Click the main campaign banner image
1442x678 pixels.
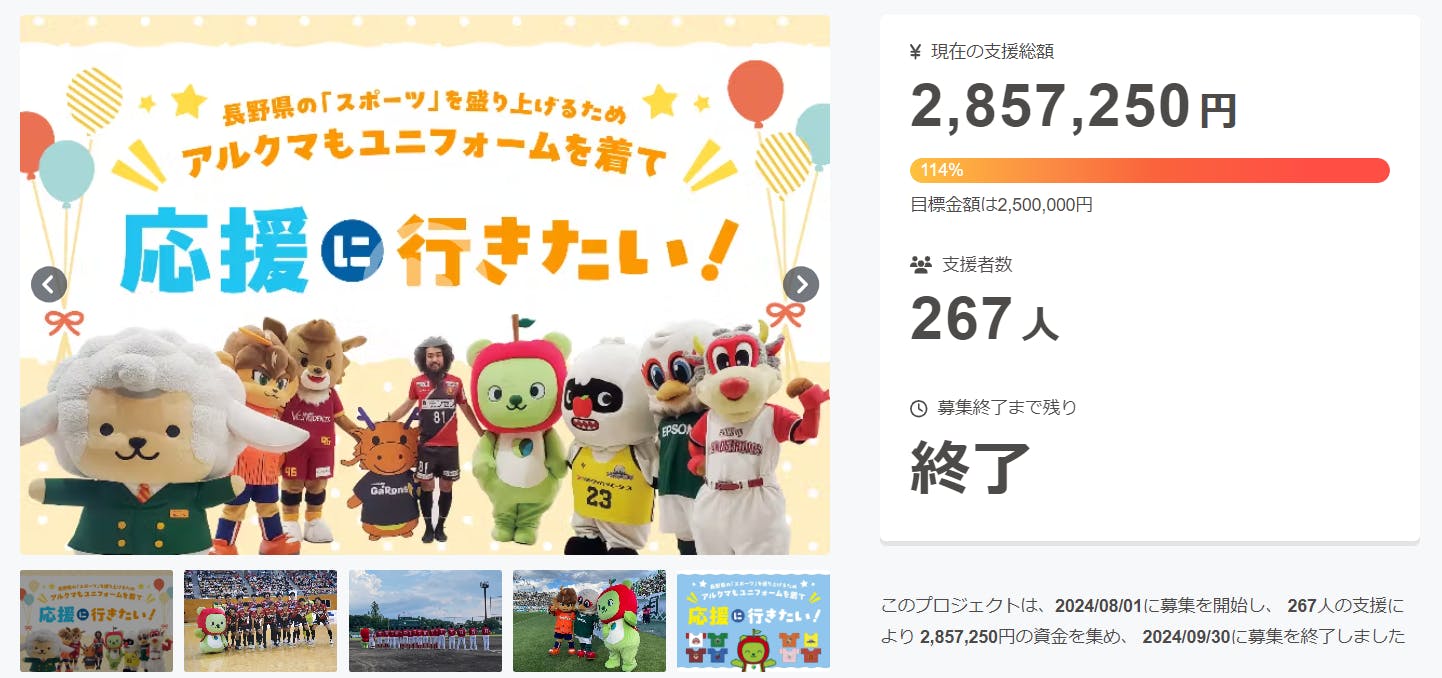point(425,284)
